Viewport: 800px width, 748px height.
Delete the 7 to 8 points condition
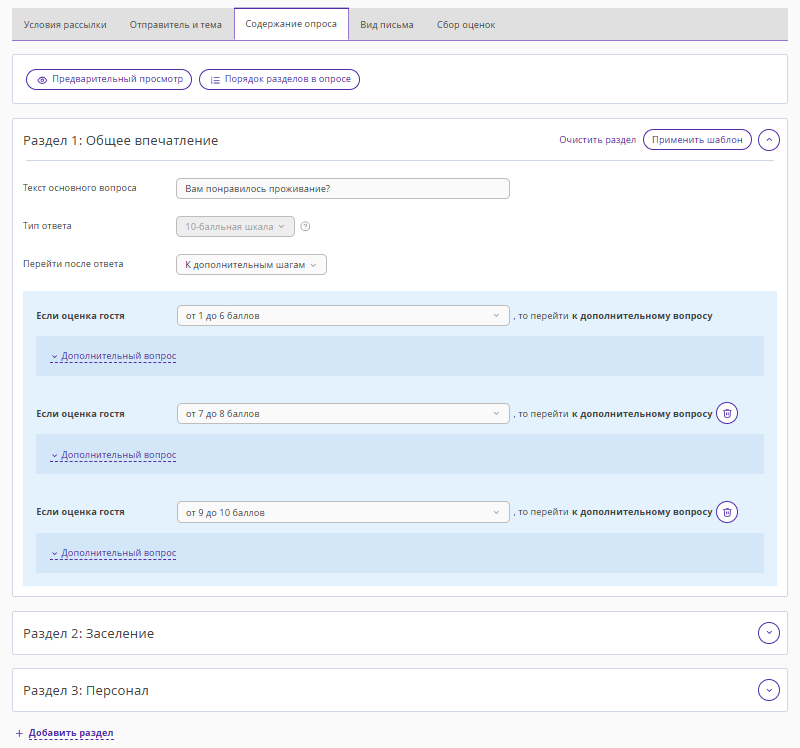(x=727, y=413)
